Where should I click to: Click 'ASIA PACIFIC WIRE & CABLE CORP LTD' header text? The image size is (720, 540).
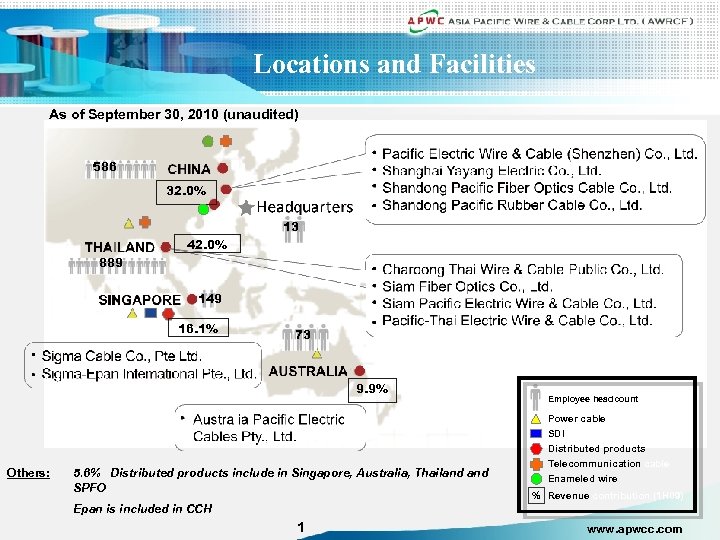571,21
